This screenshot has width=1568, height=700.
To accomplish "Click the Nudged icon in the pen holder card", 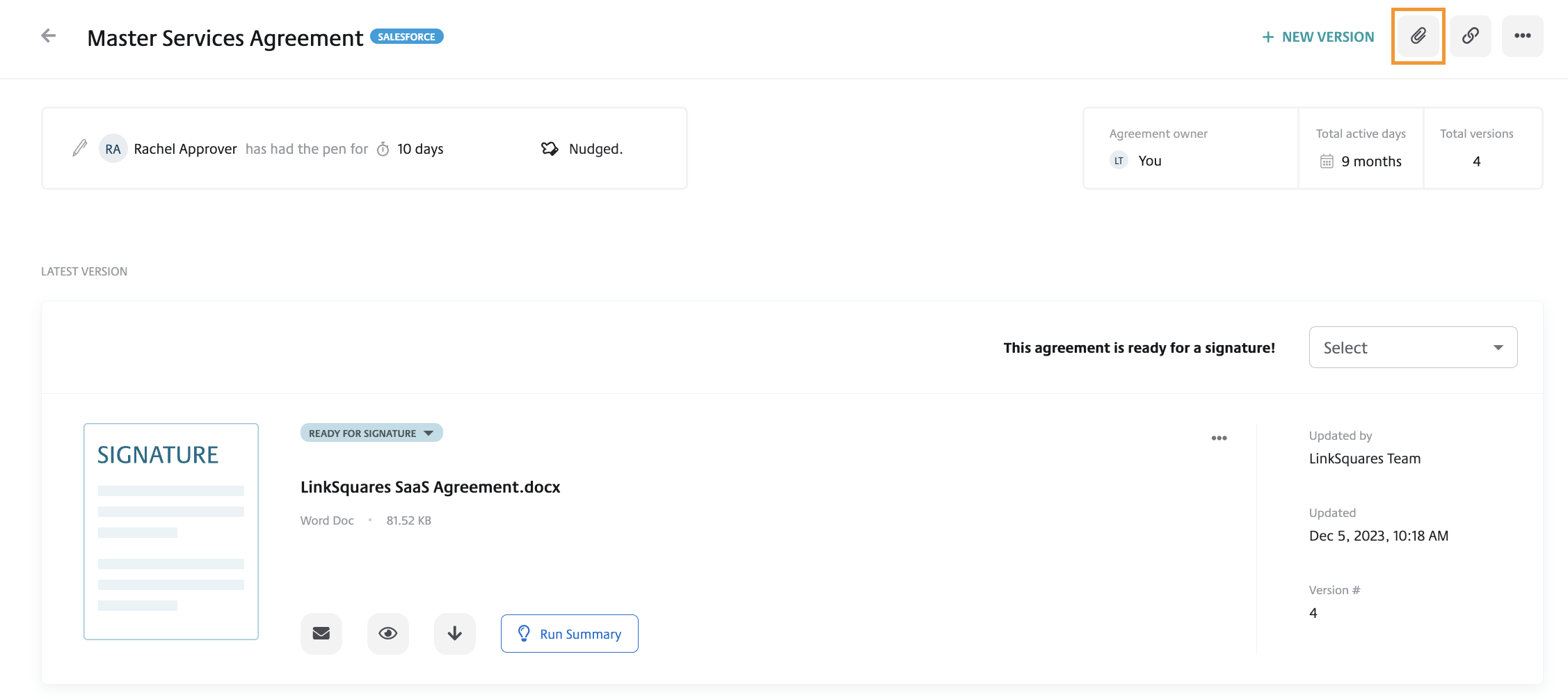I will (x=550, y=148).
